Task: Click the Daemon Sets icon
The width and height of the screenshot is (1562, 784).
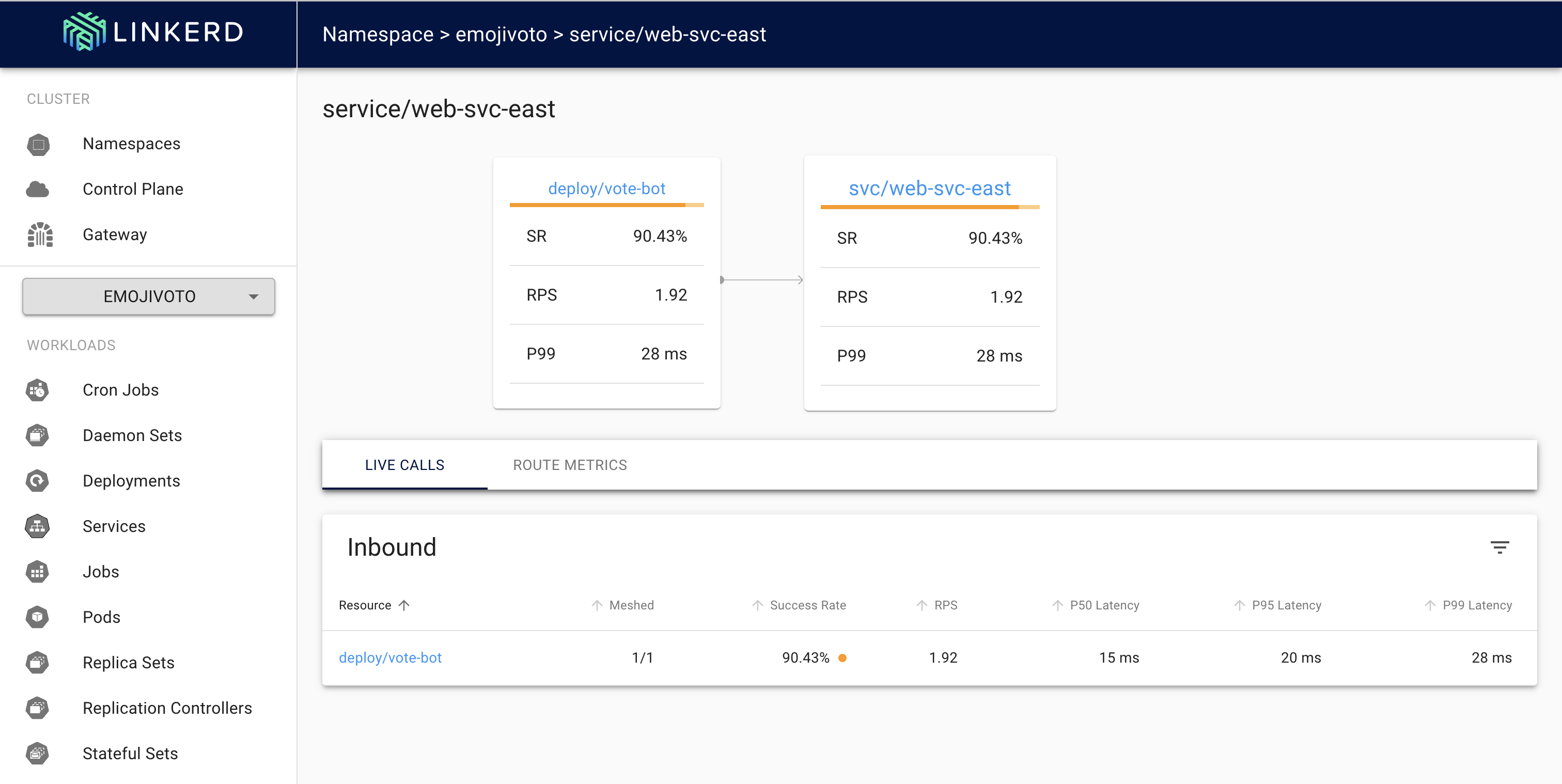Action: pos(38,435)
